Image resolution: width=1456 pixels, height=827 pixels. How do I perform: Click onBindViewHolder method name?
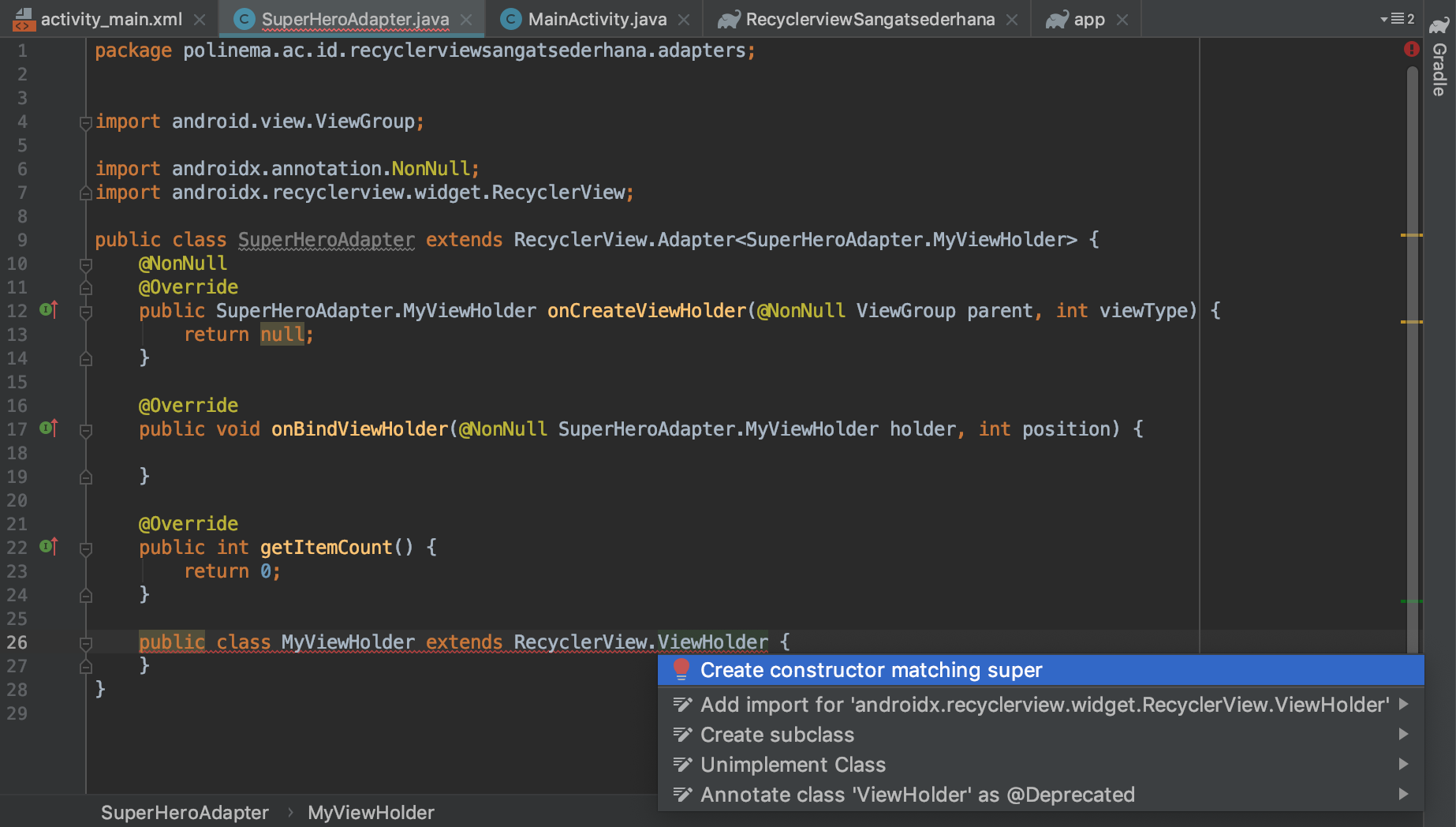(x=360, y=429)
